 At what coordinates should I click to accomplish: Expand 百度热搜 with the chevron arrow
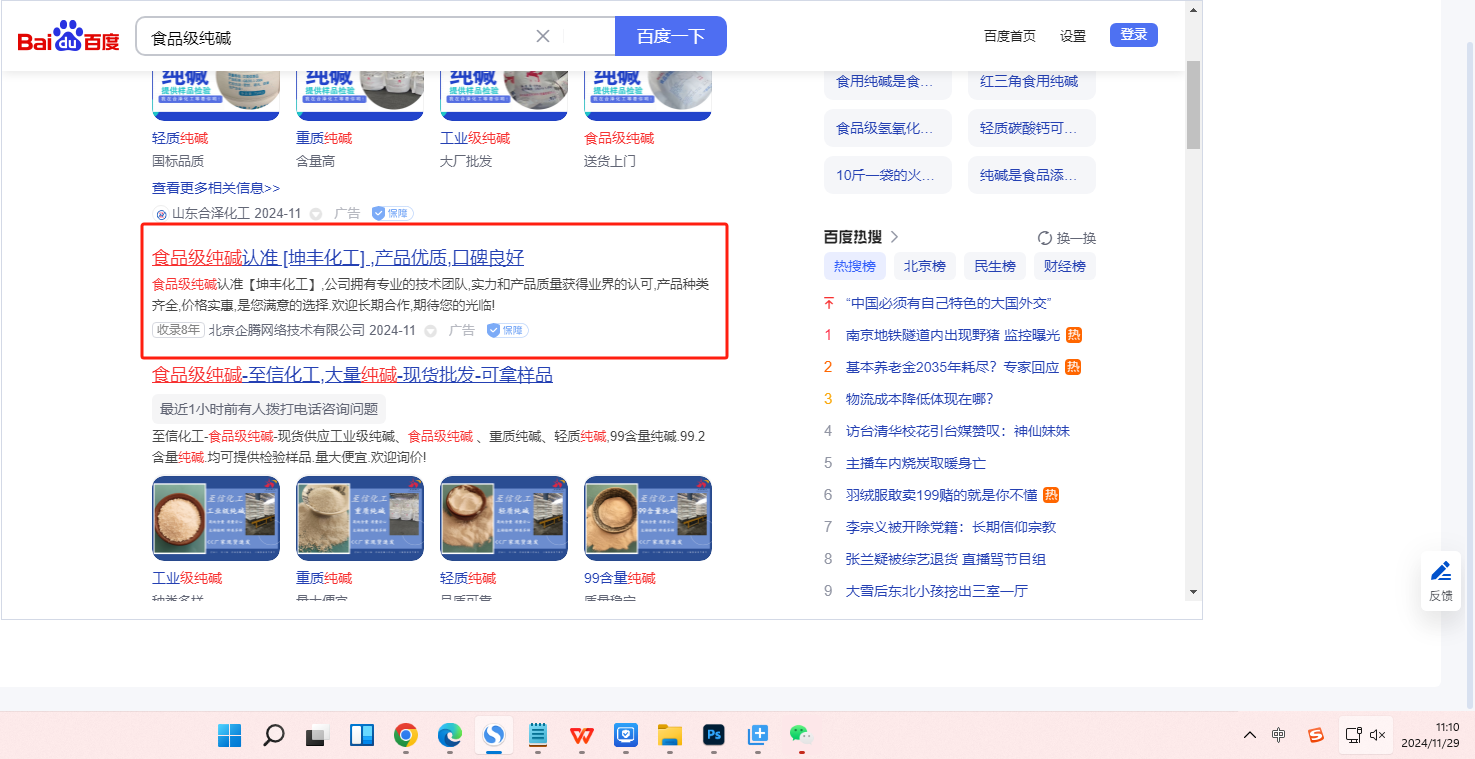click(894, 237)
